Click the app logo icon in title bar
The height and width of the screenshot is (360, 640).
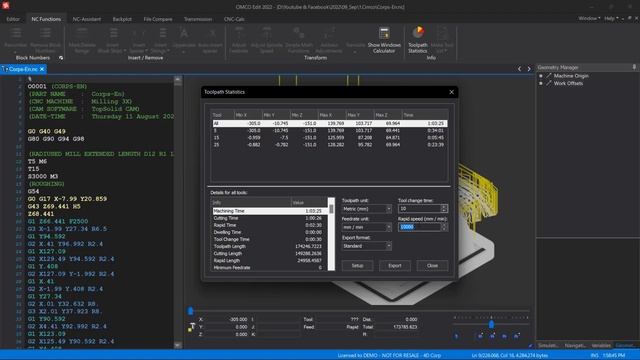click(5, 6)
